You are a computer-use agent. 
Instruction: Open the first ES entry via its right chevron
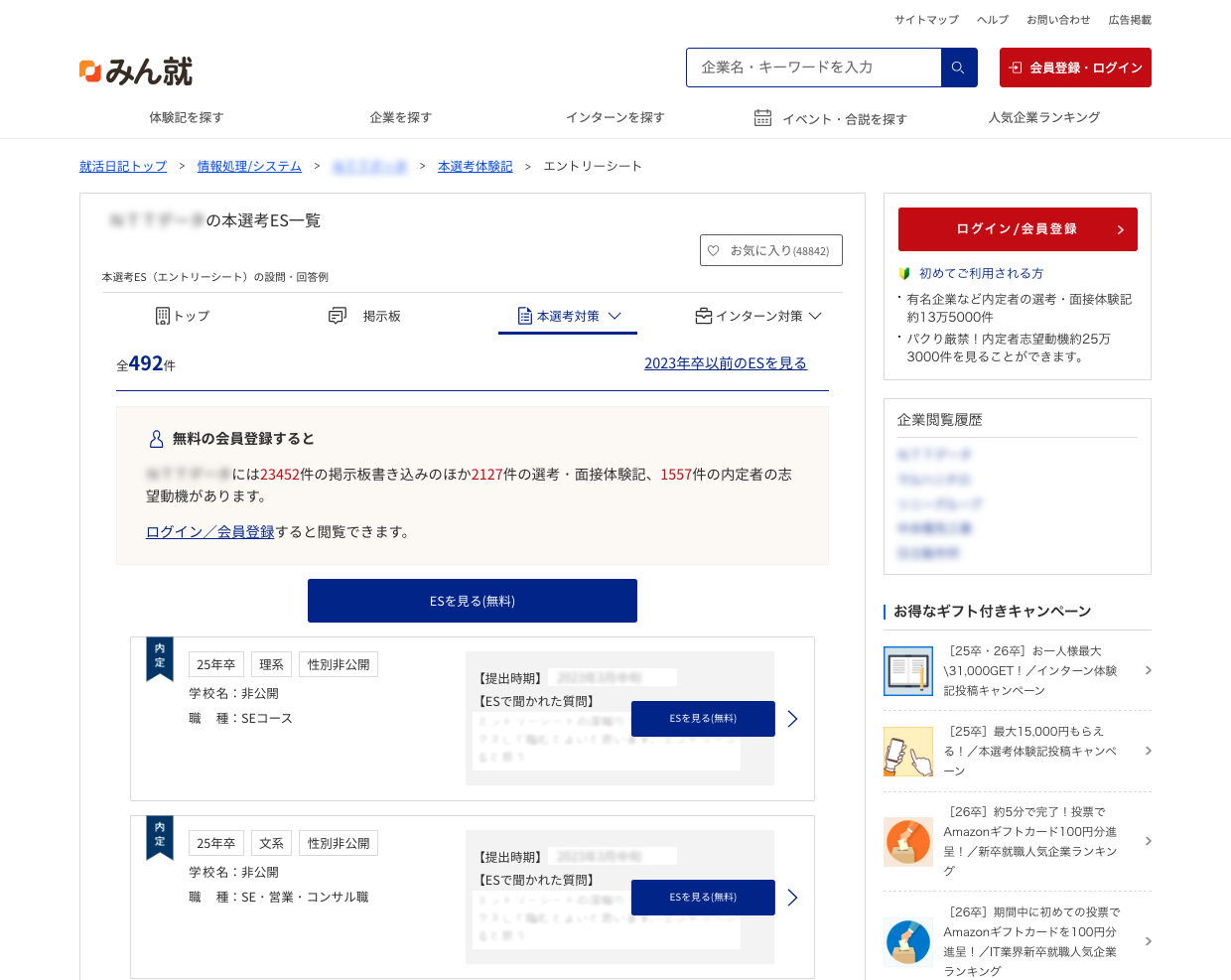(792, 719)
